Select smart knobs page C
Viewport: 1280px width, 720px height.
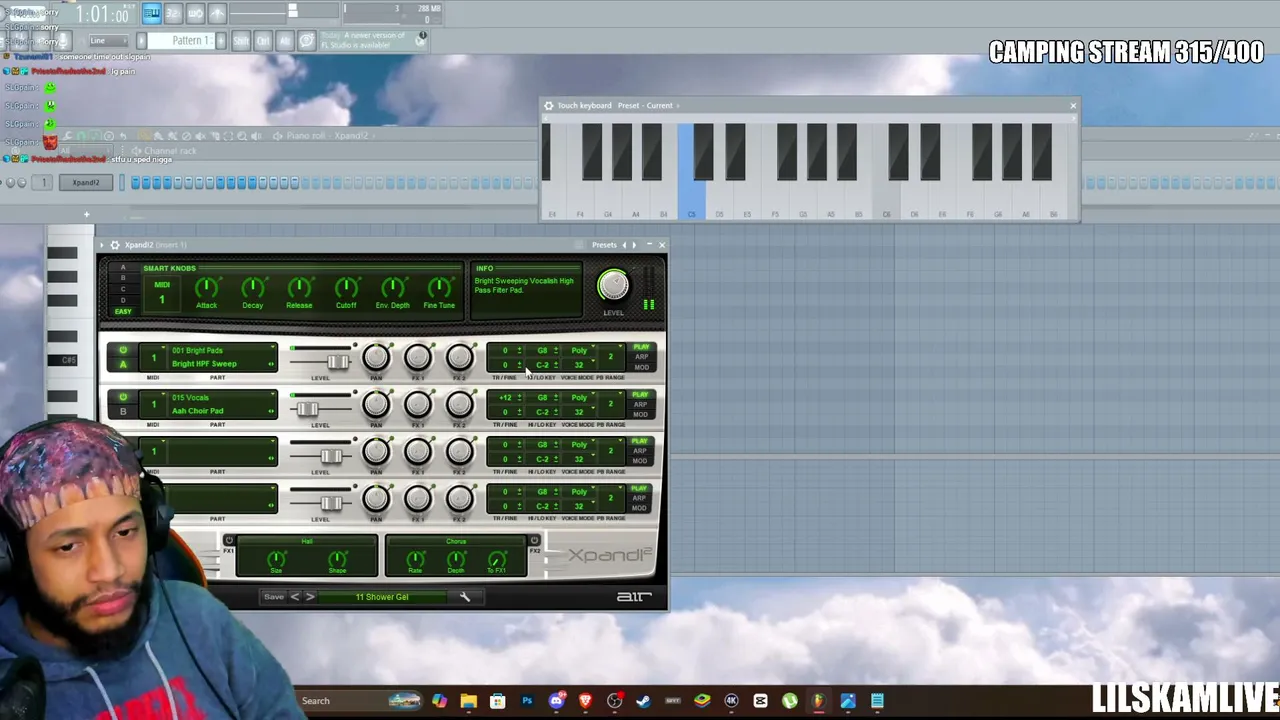[x=123, y=289]
